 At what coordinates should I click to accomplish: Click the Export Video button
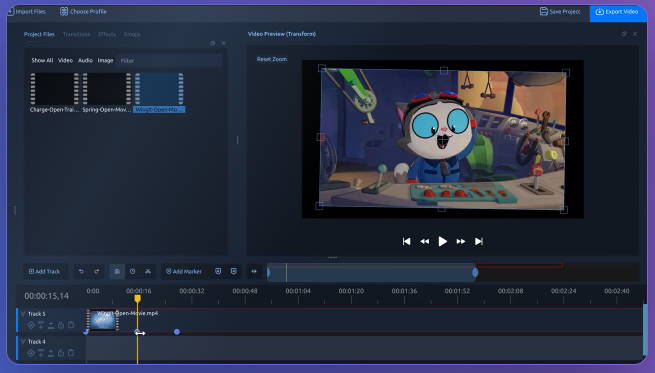pos(617,12)
